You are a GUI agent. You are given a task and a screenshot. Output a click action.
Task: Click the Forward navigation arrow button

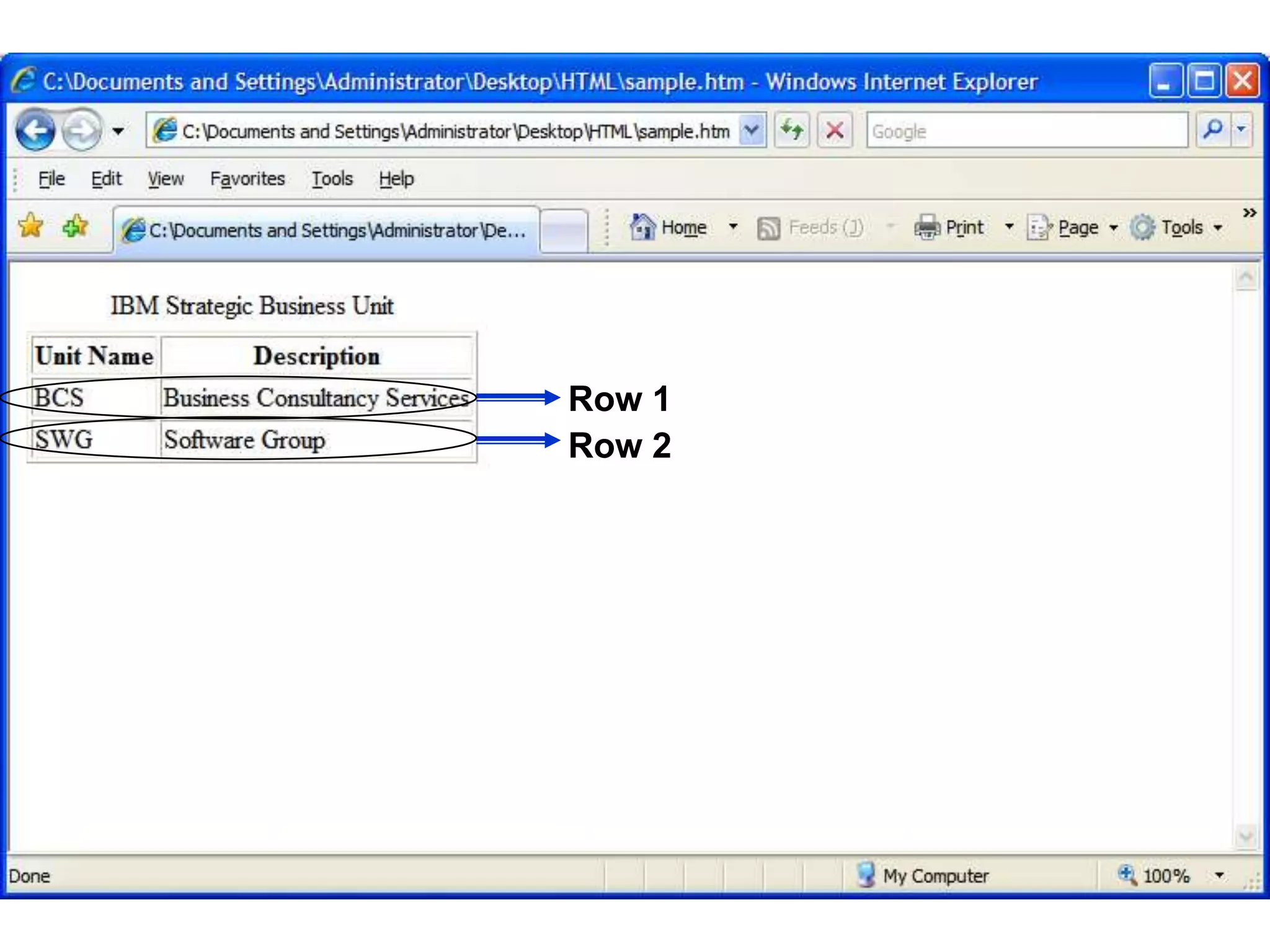coord(82,130)
